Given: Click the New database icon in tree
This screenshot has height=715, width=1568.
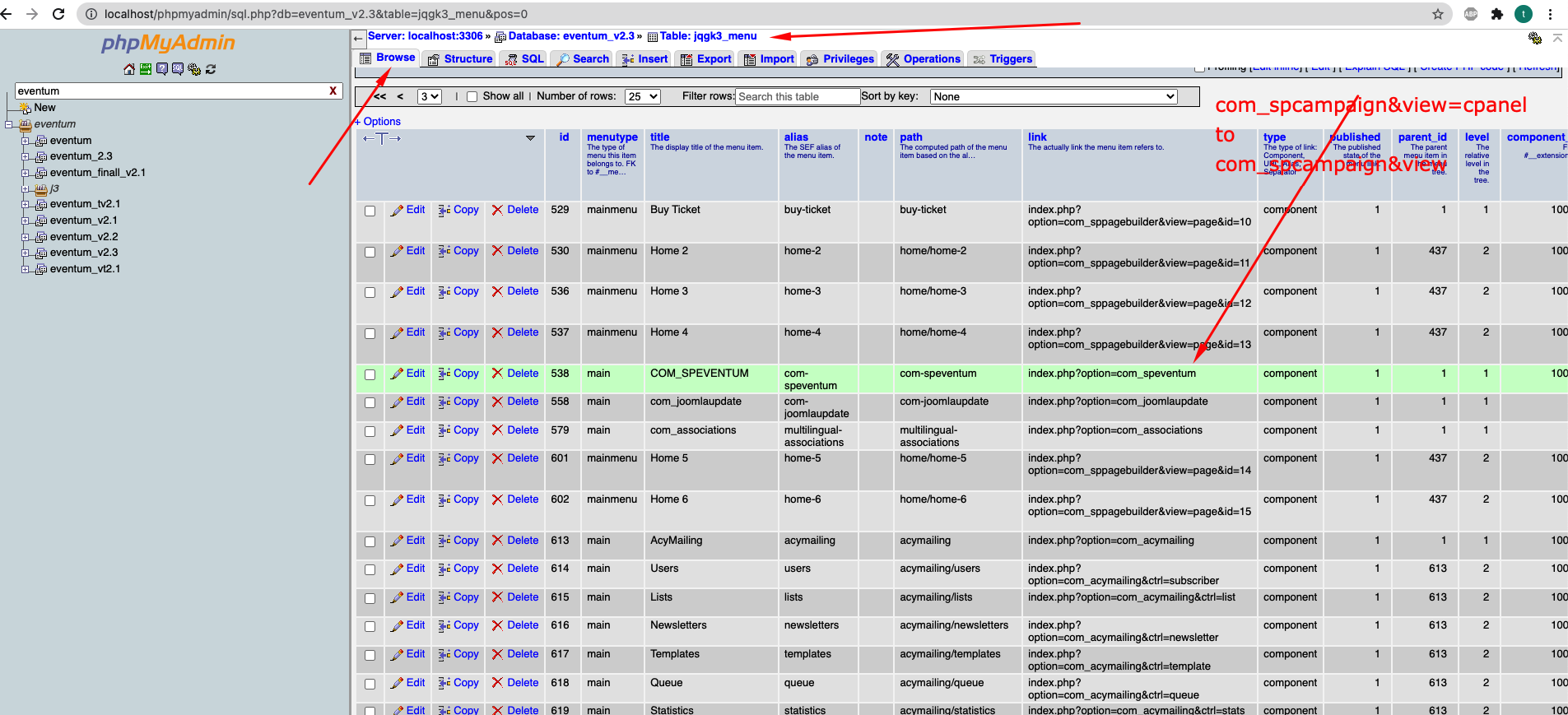Looking at the screenshot, I should click(26, 108).
